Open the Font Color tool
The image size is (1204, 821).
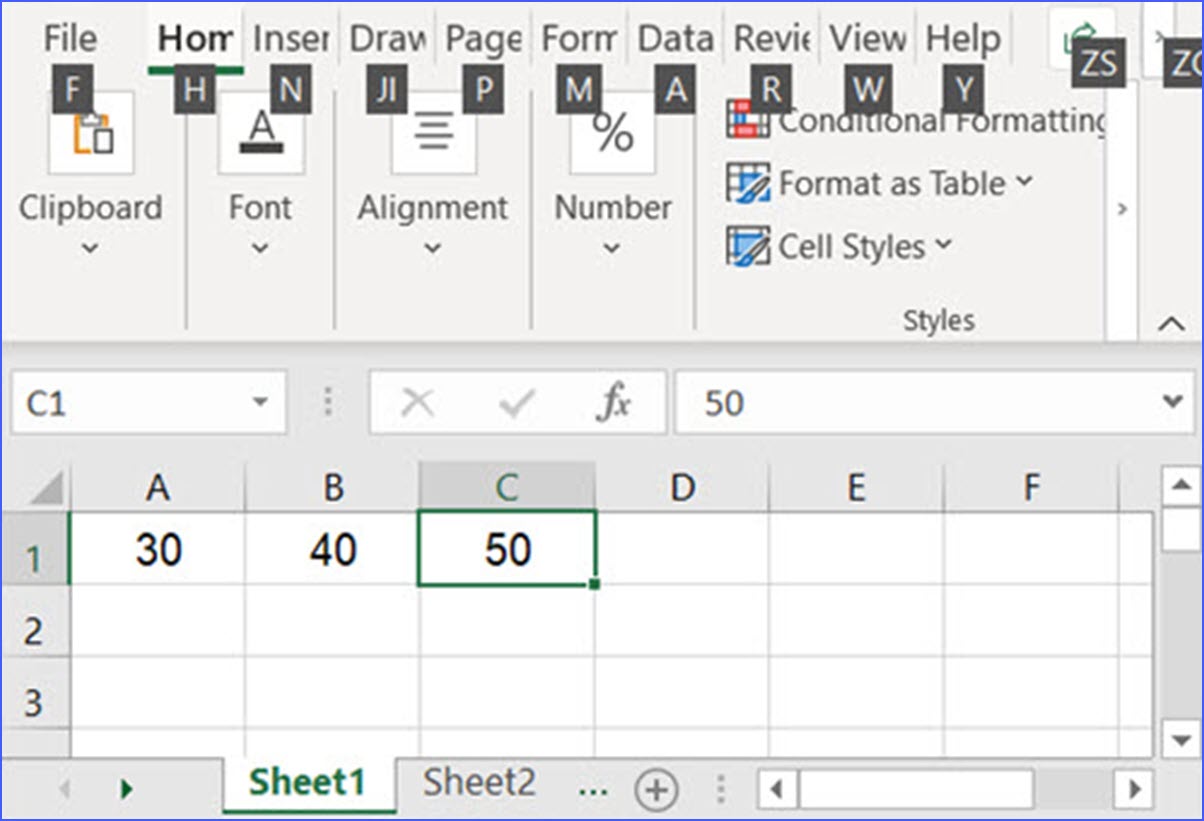(262, 125)
